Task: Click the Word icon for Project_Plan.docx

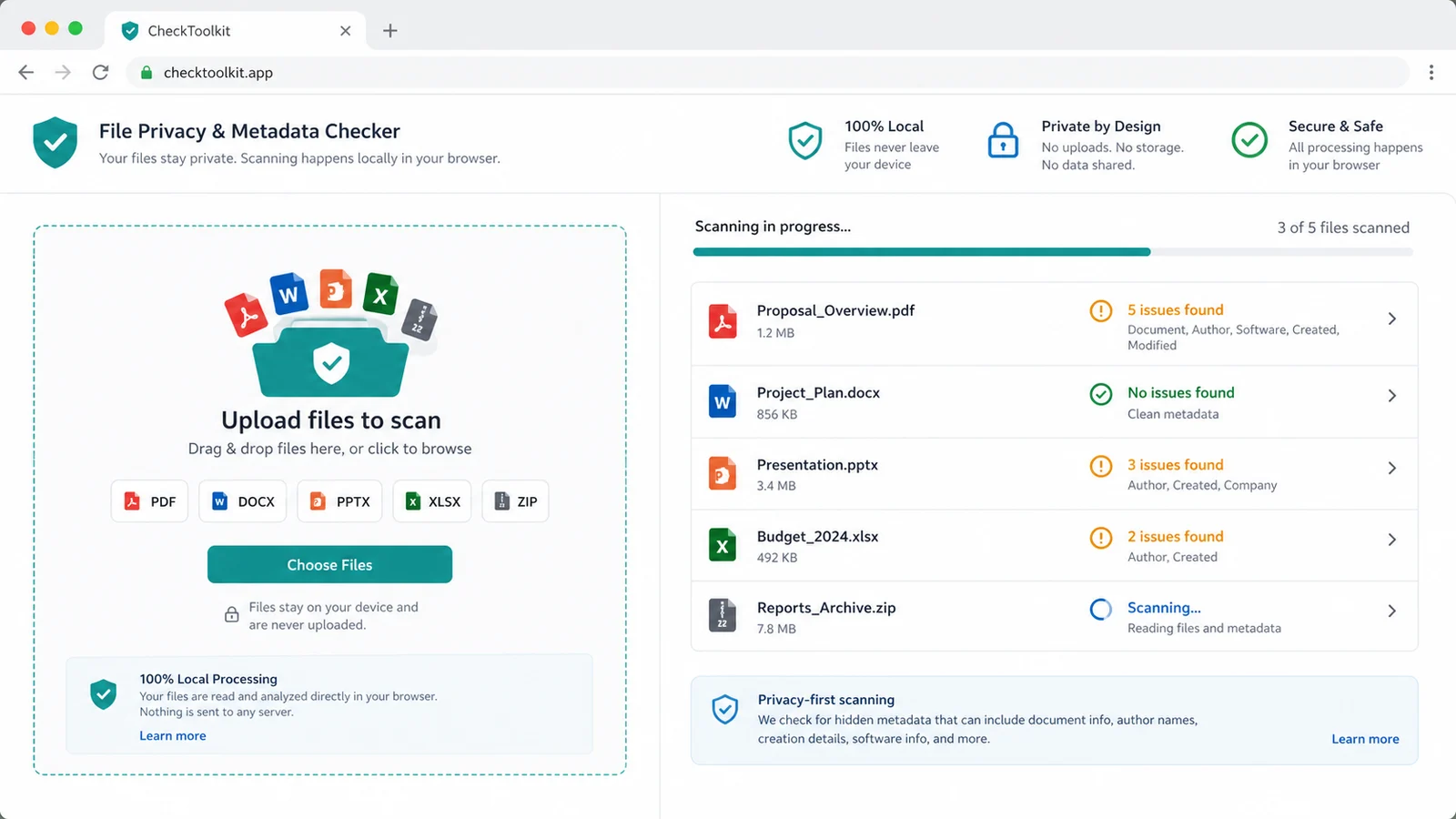Action: tap(723, 401)
